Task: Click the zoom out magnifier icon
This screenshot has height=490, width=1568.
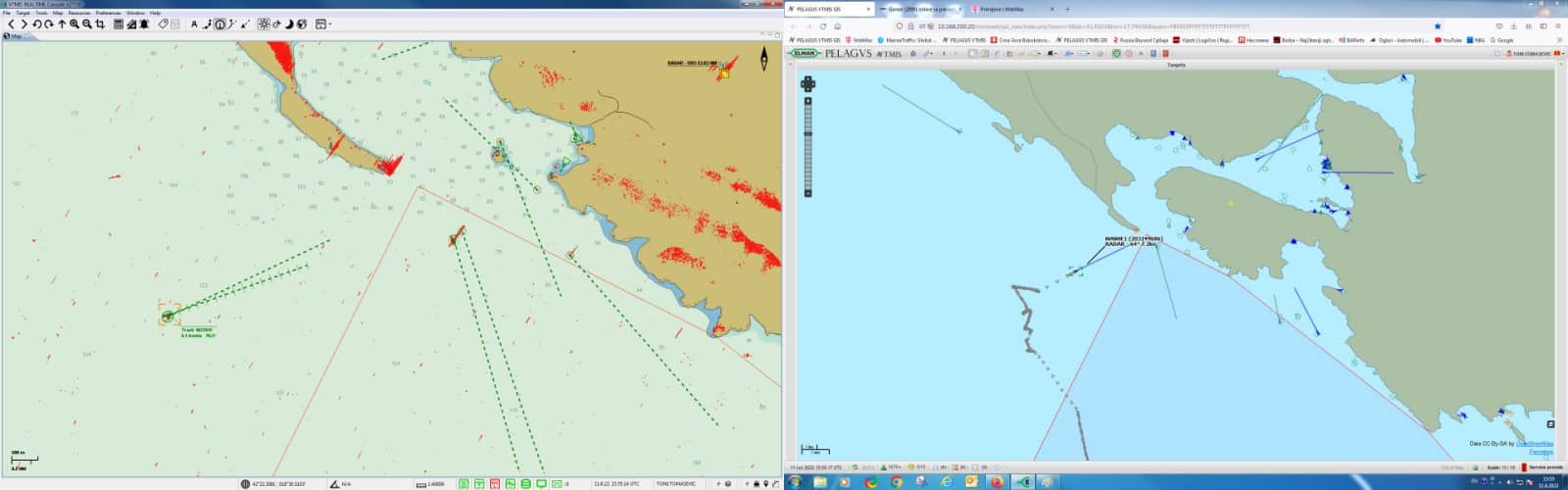Action: click(x=87, y=24)
